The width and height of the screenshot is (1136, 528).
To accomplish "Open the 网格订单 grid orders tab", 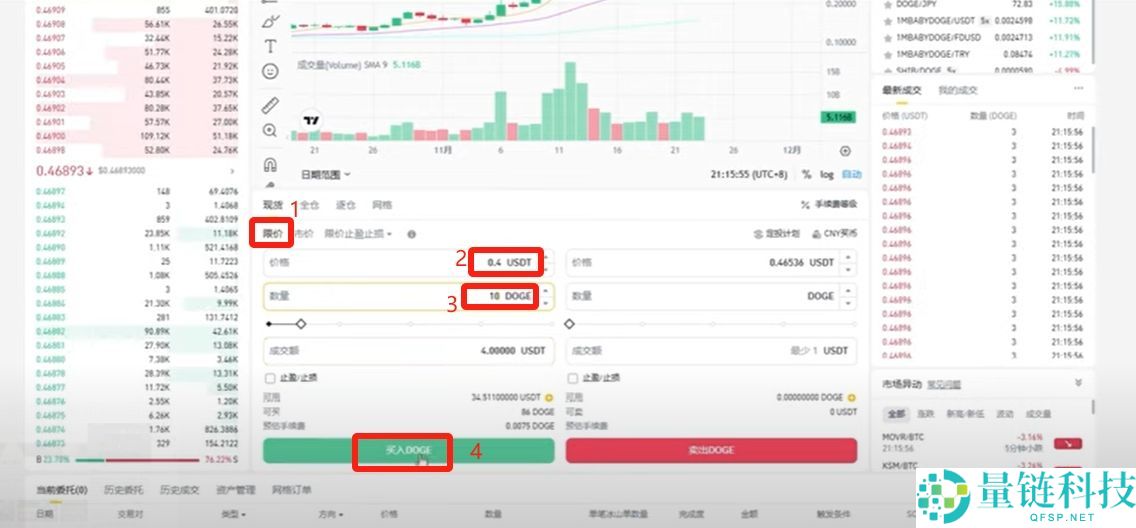I will click(x=291, y=490).
